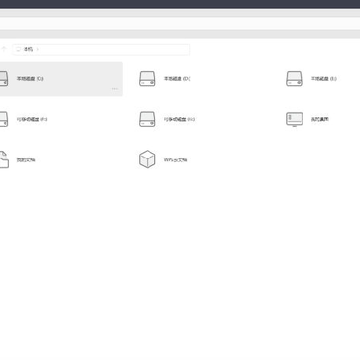Click inside the path address field
This screenshot has height=360, width=360.
coord(101,49)
